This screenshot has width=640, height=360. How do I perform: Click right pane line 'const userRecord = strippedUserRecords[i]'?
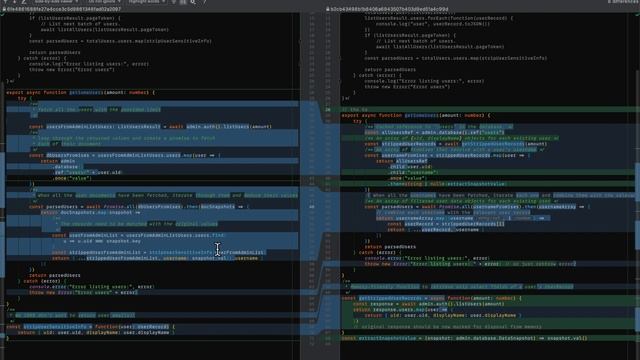[446, 224]
